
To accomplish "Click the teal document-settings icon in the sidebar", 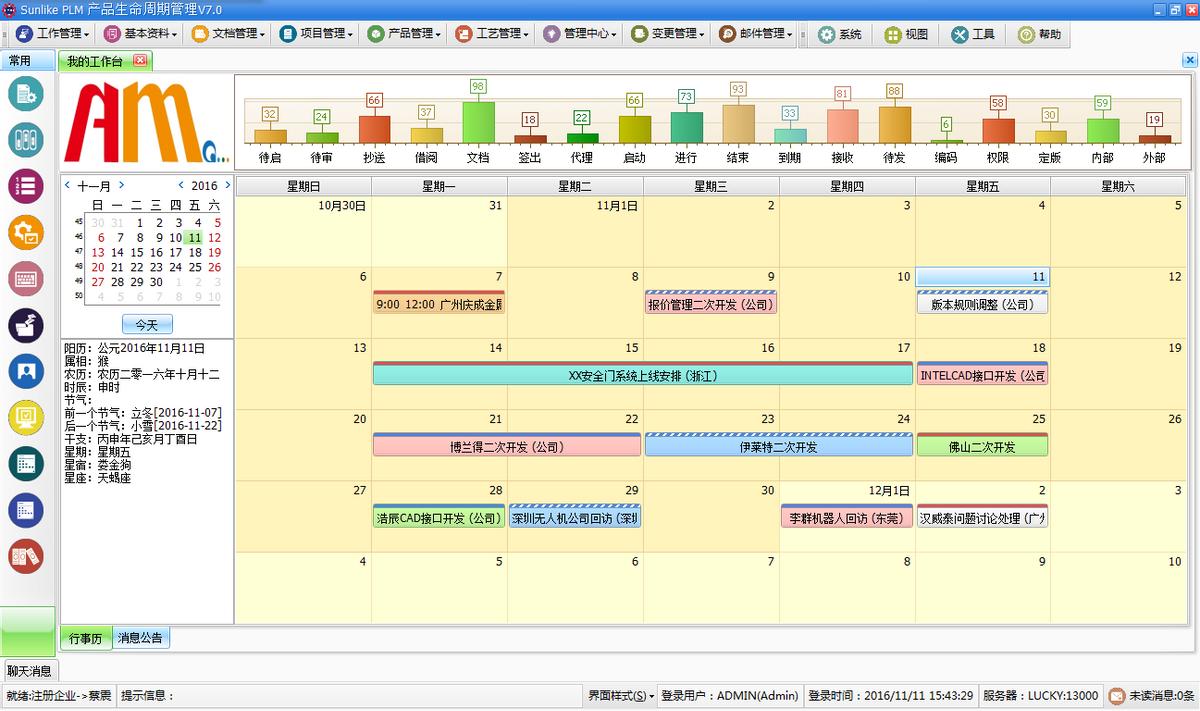I will [x=26, y=93].
